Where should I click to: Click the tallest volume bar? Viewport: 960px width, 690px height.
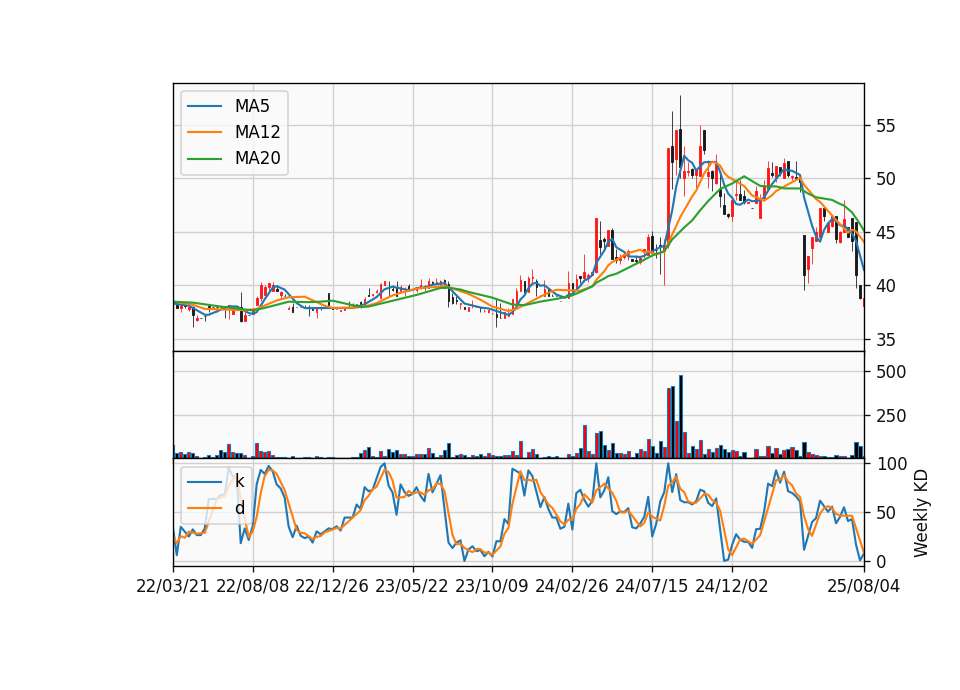click(x=681, y=417)
